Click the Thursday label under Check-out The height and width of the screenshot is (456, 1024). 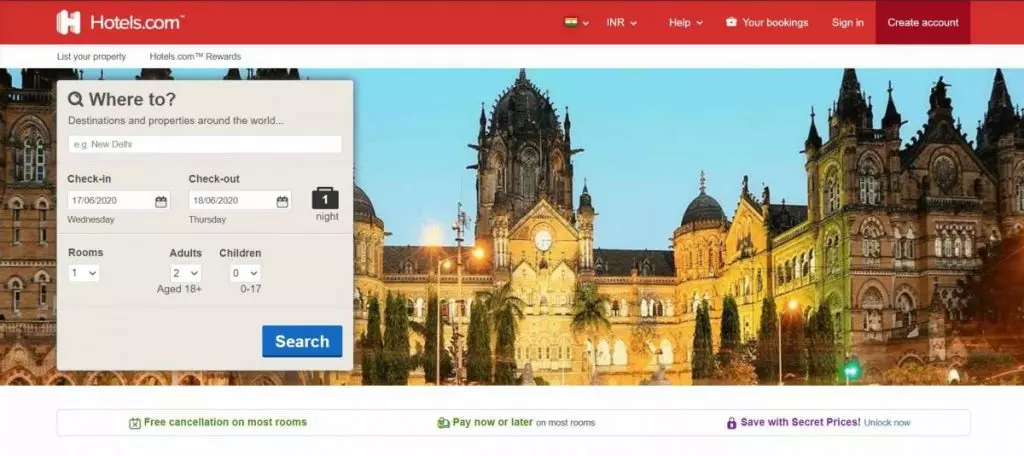[x=208, y=220]
